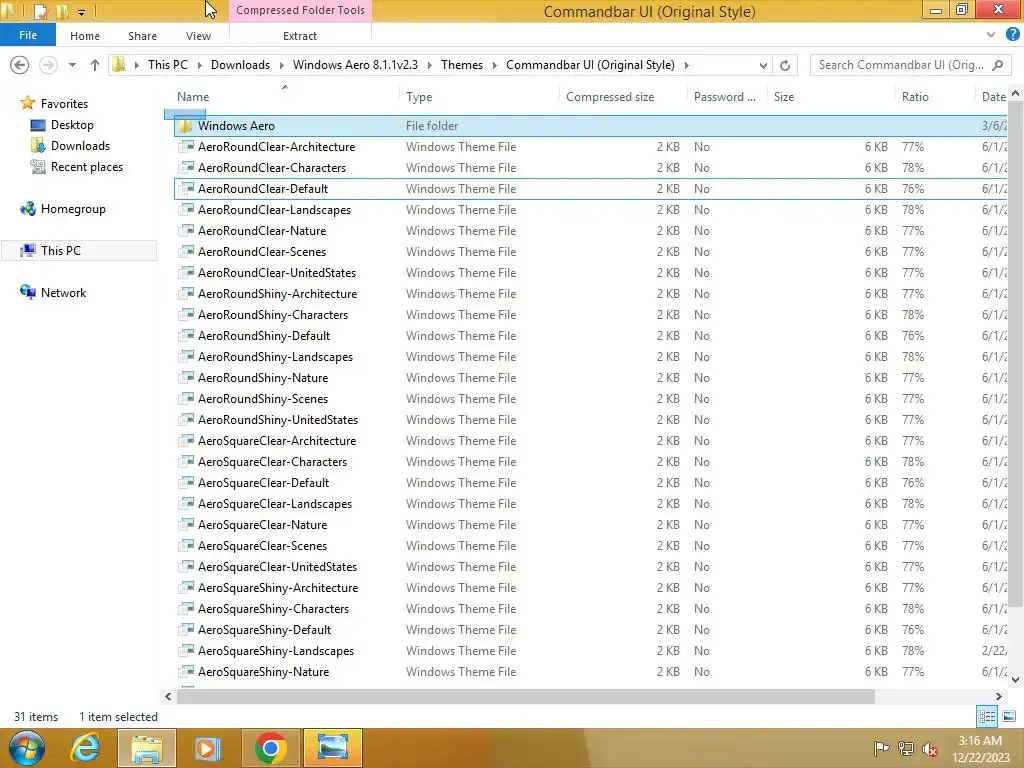The height and width of the screenshot is (768, 1024).
Task: Select the AeroSquareClear-Scenes file icon
Action: 187,545
